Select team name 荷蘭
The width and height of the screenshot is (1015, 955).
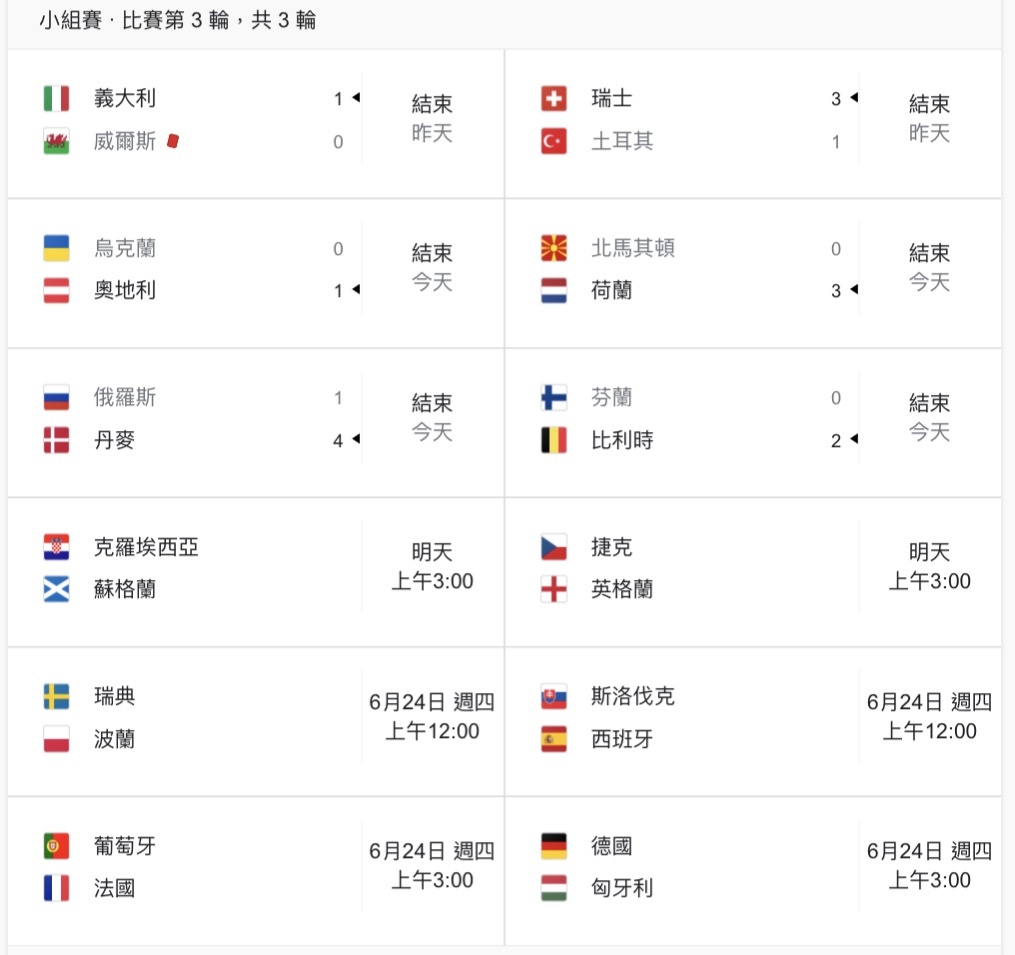[x=611, y=290]
